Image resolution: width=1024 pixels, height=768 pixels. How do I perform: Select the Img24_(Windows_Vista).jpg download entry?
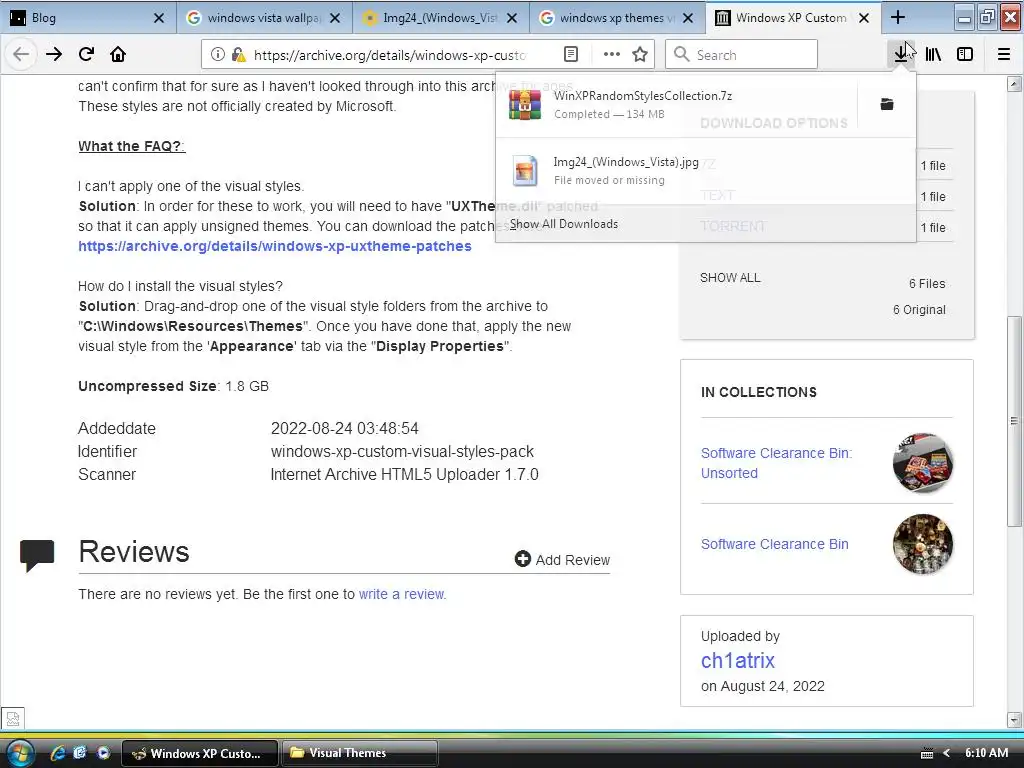[x=706, y=170]
